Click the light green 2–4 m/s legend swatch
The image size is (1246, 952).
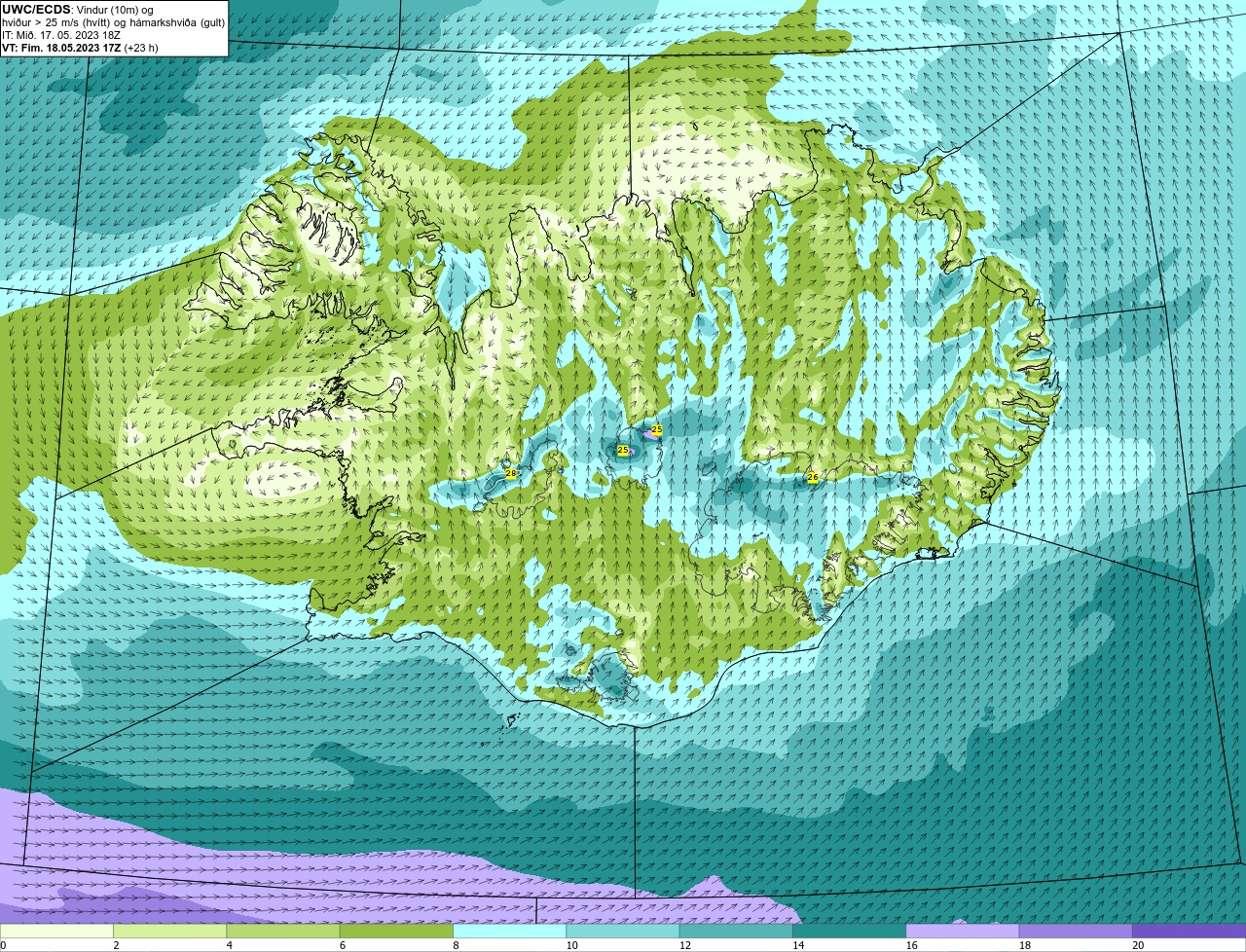coord(170,931)
